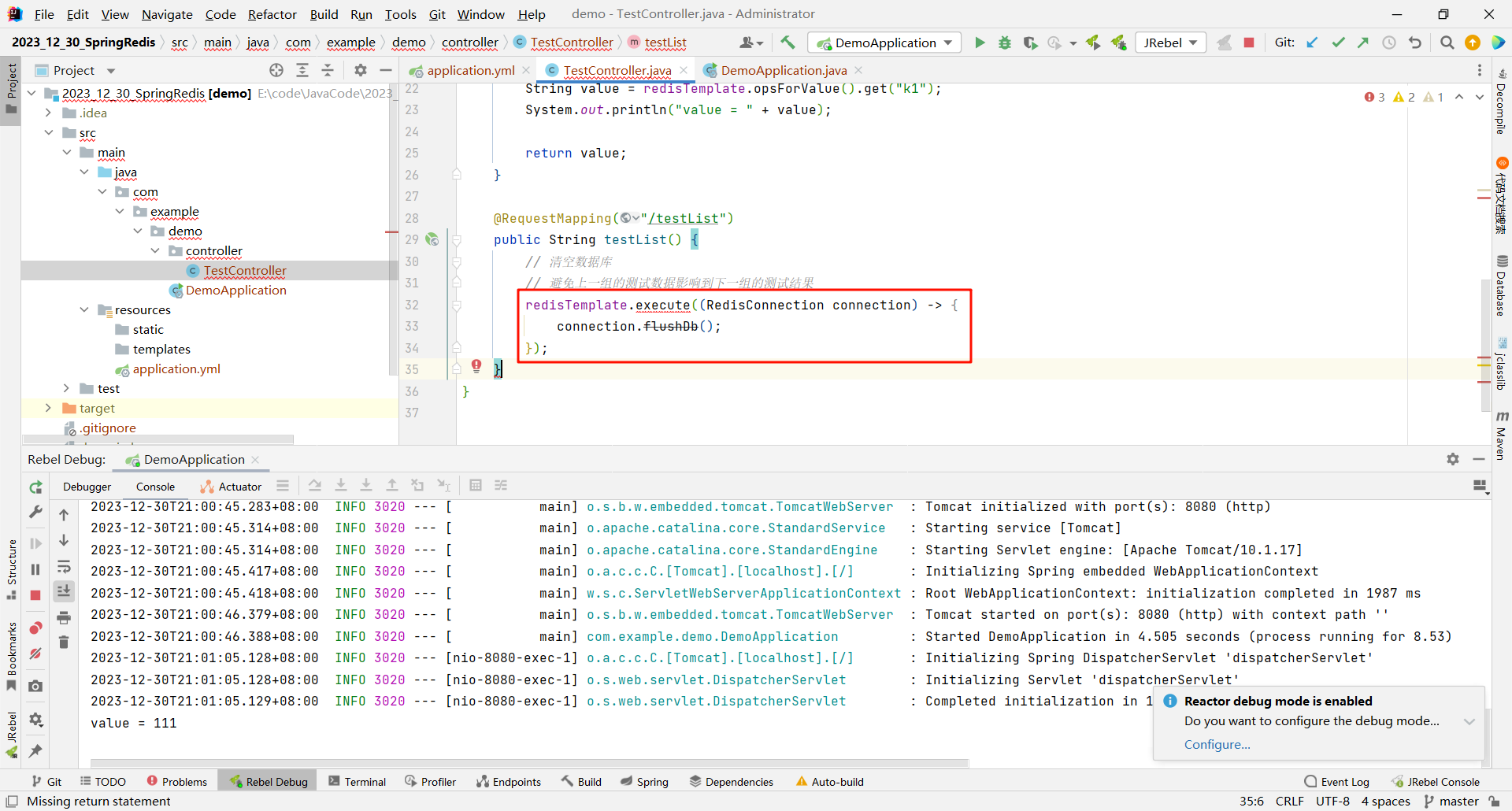Stop the running application in the top toolbar
Viewport: 1512px width, 811px height.
(1249, 43)
